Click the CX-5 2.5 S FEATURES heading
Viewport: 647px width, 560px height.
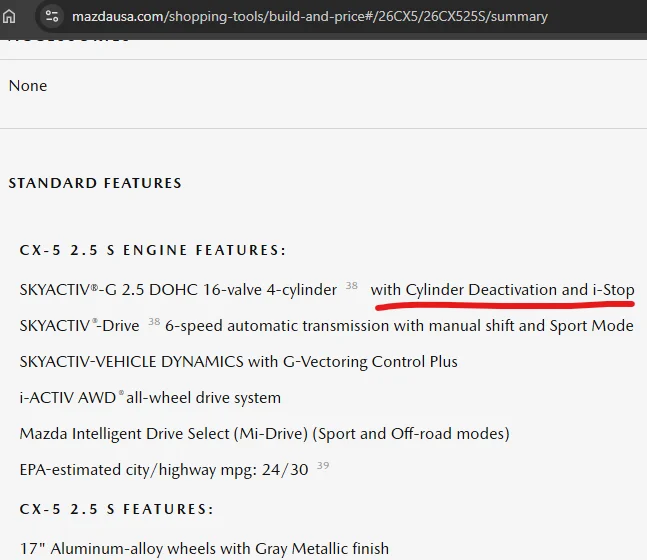coord(116,509)
